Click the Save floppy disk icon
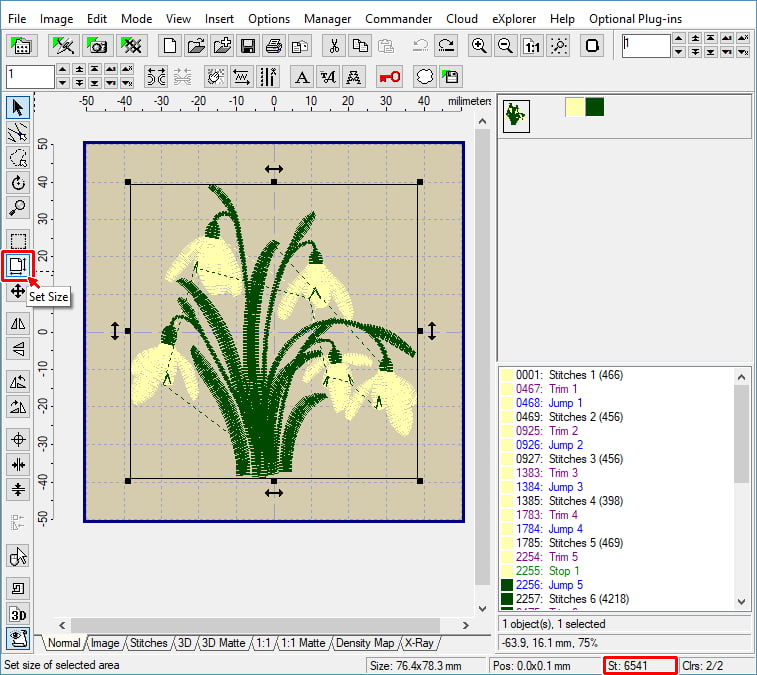The width and height of the screenshot is (757, 675). (x=247, y=46)
